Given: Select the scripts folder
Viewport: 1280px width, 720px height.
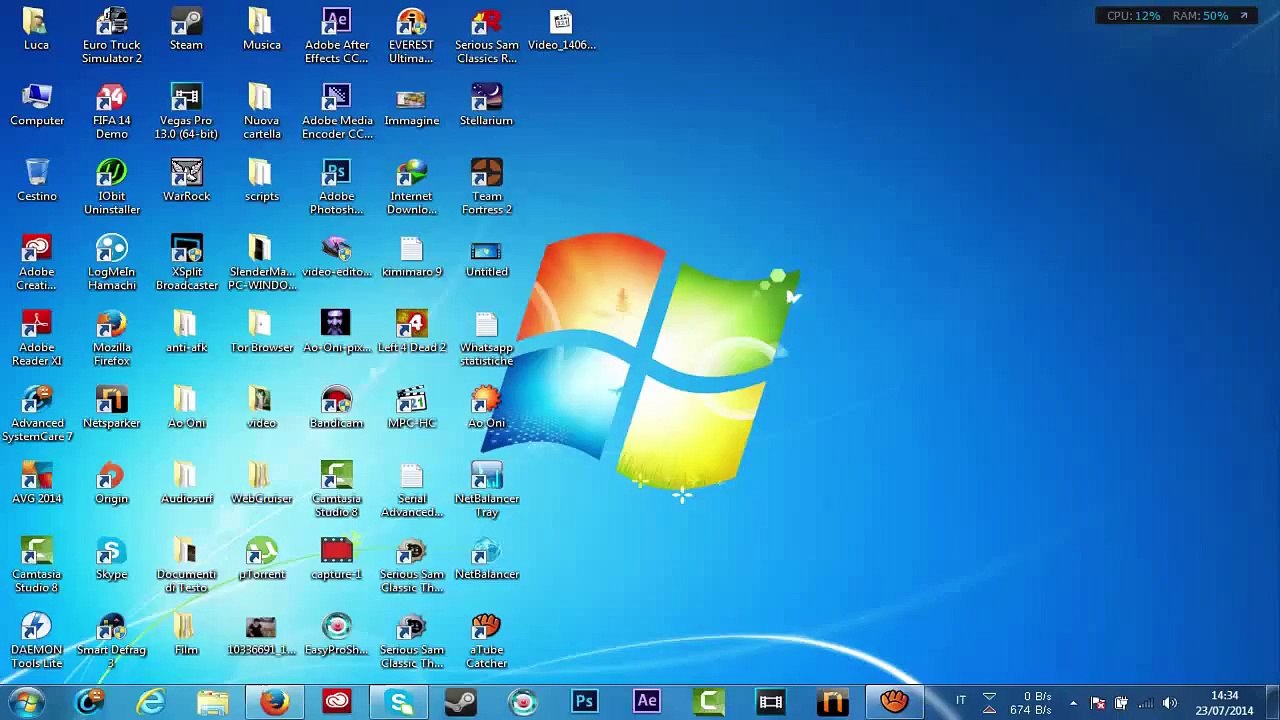Looking at the screenshot, I should point(261,181).
